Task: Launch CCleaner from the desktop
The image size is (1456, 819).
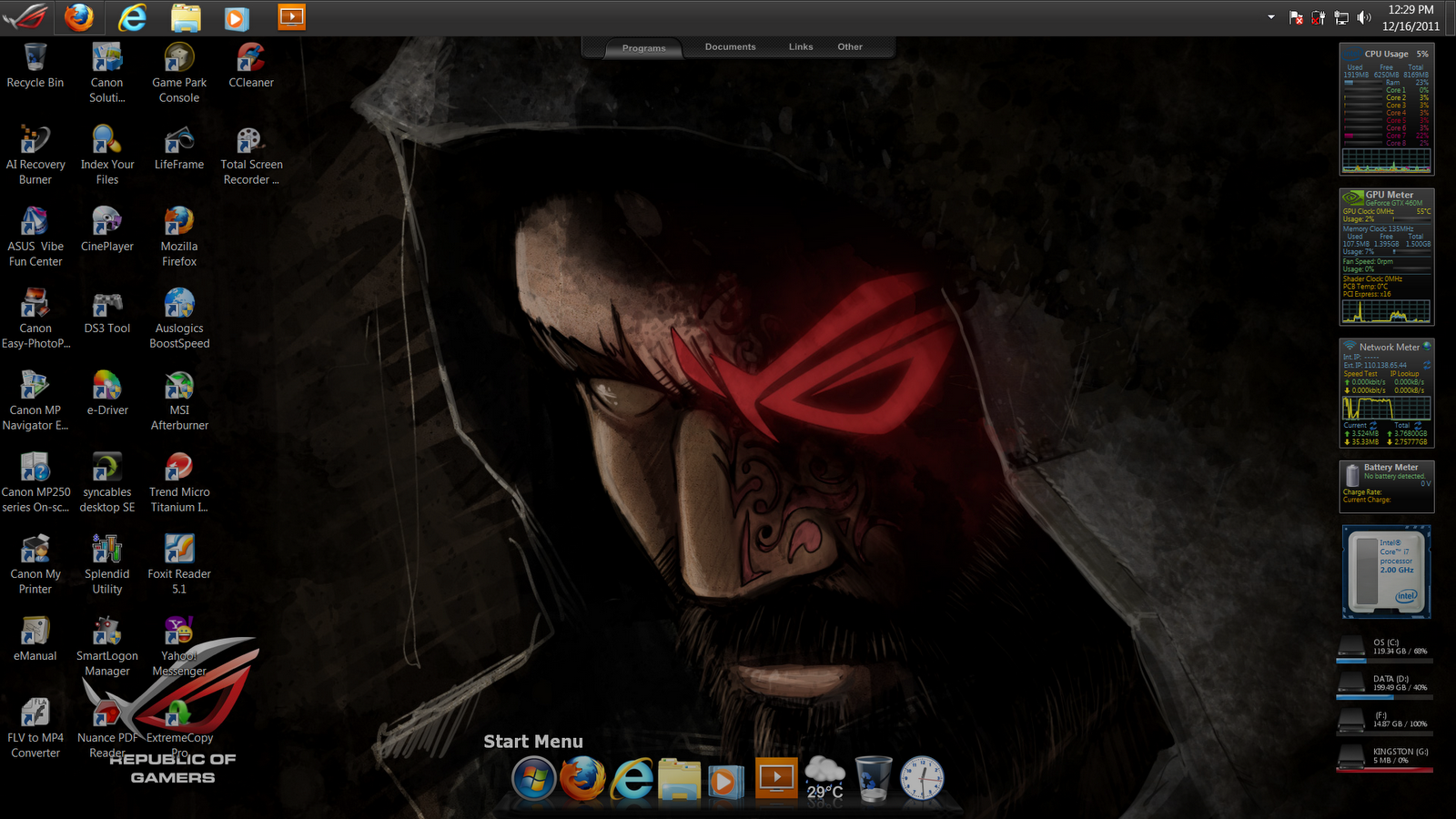Action: click(x=251, y=66)
